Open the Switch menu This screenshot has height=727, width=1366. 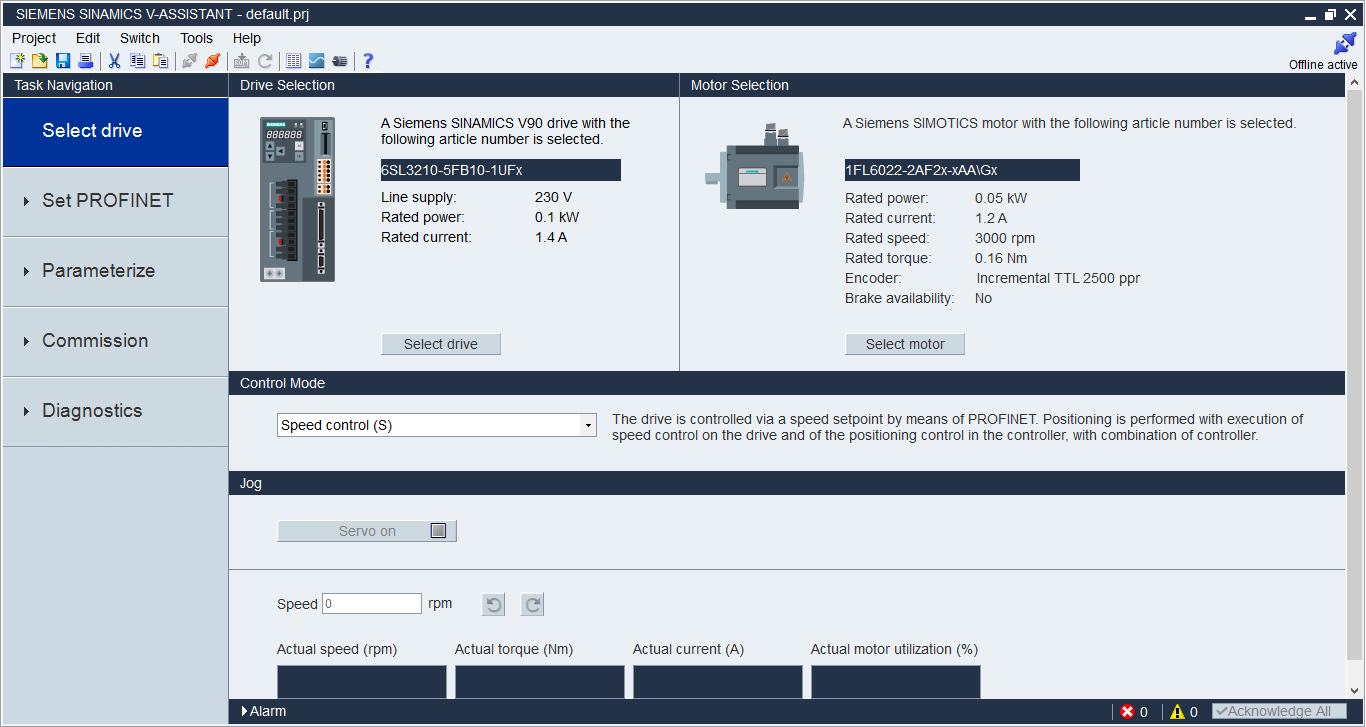click(139, 38)
